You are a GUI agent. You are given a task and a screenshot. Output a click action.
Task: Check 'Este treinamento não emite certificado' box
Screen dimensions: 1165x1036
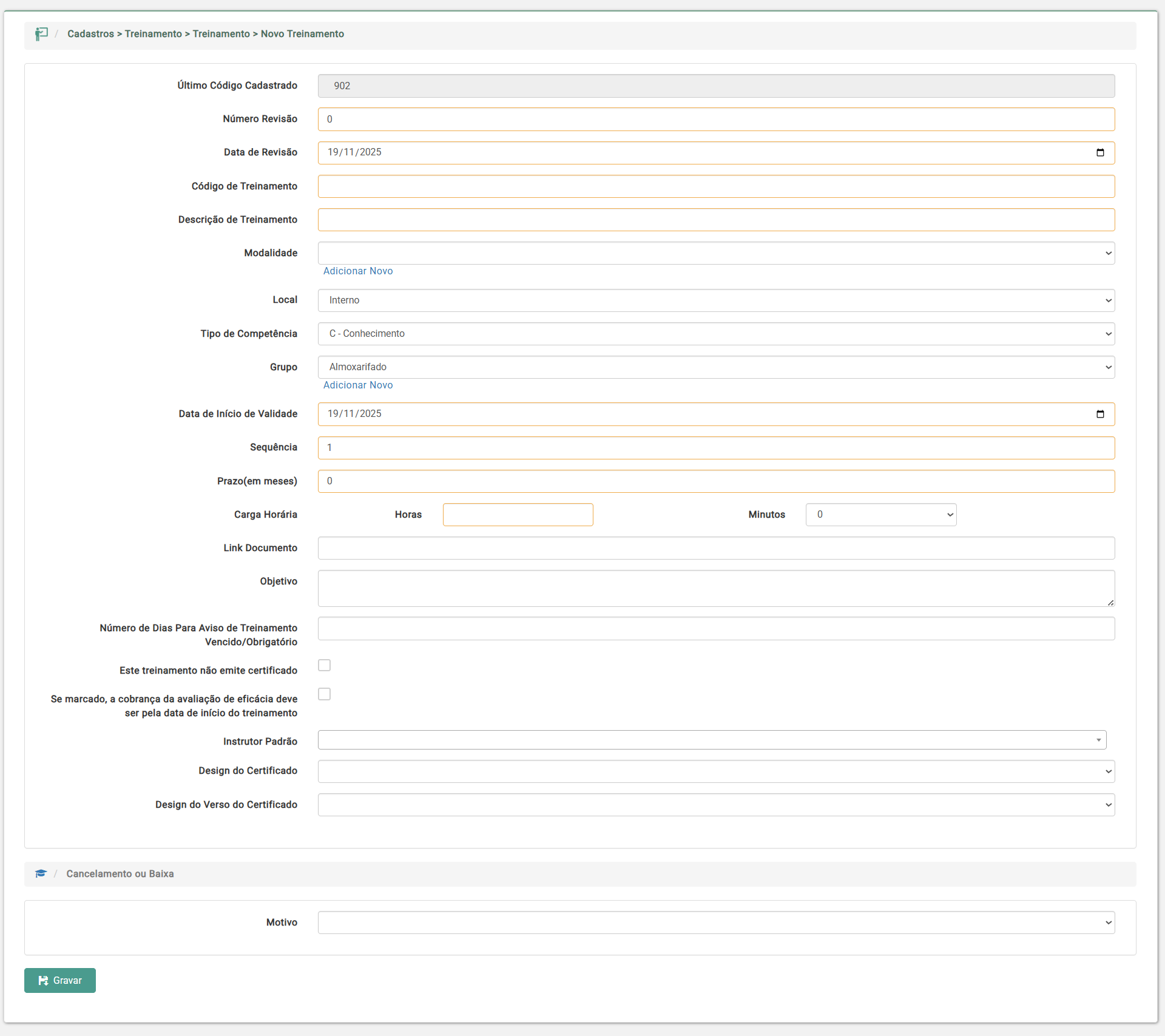325,666
